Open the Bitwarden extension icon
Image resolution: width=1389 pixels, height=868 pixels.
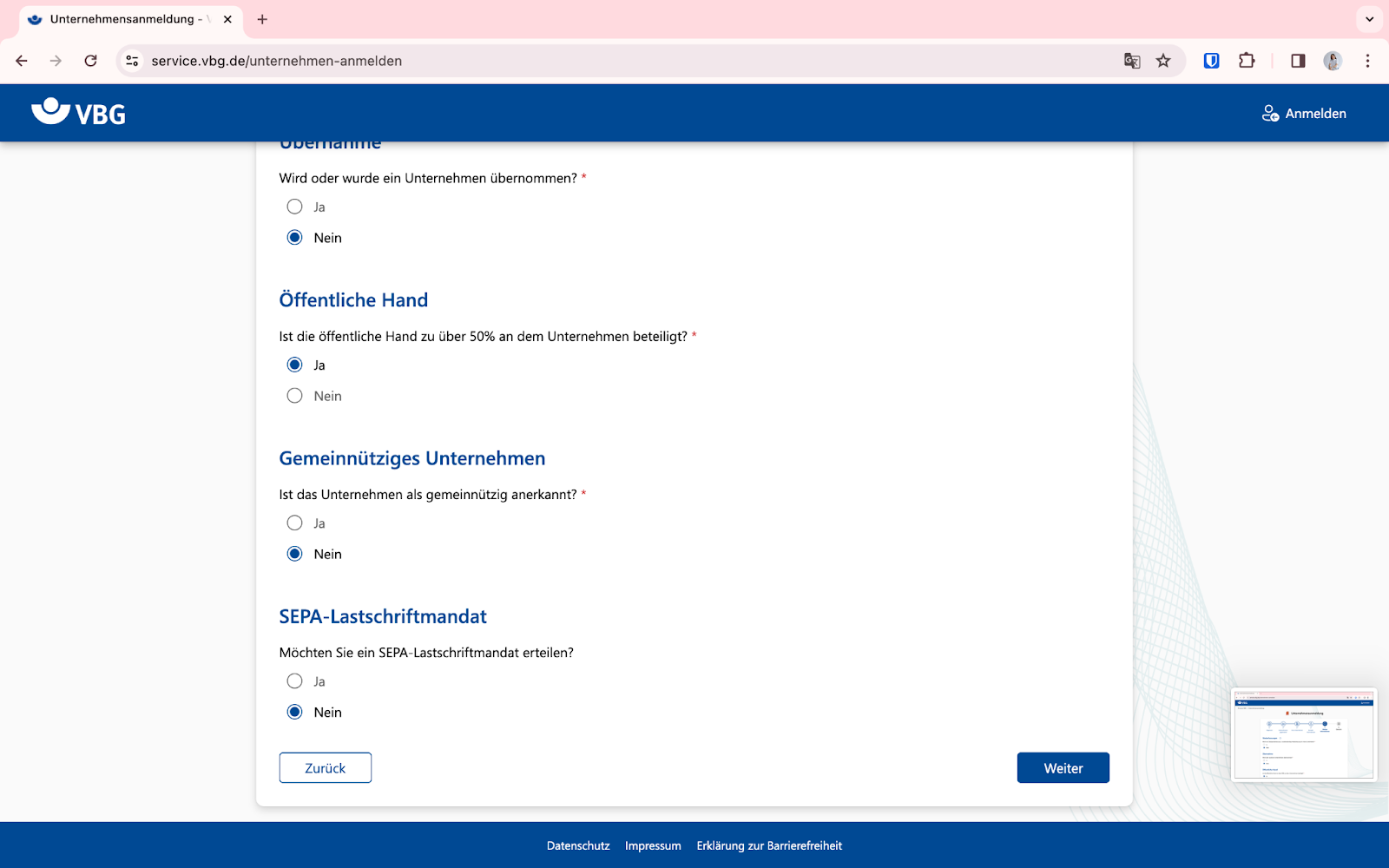[x=1212, y=61]
